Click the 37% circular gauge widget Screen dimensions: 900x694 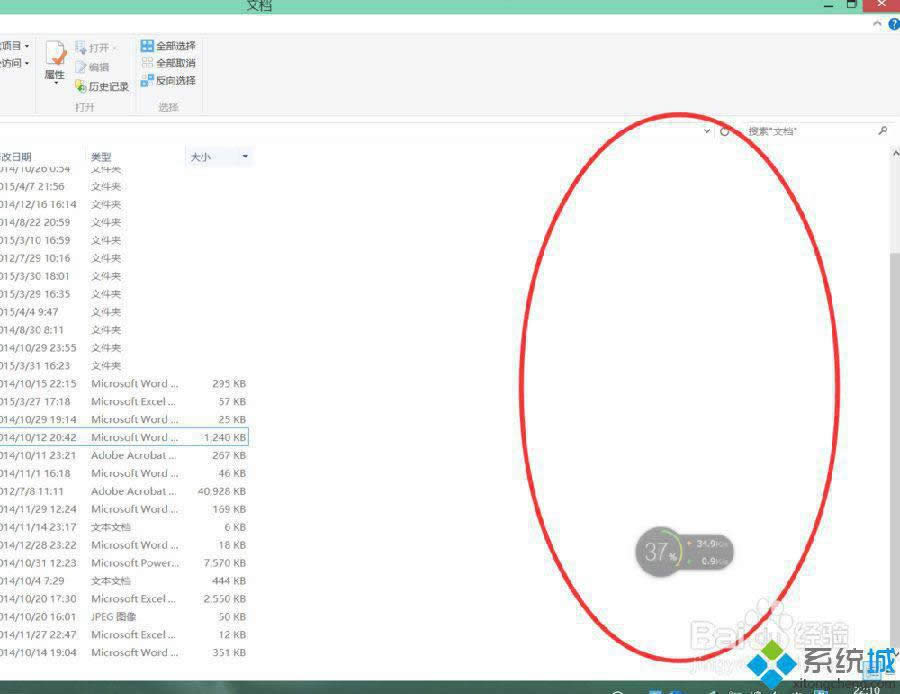tap(660, 551)
